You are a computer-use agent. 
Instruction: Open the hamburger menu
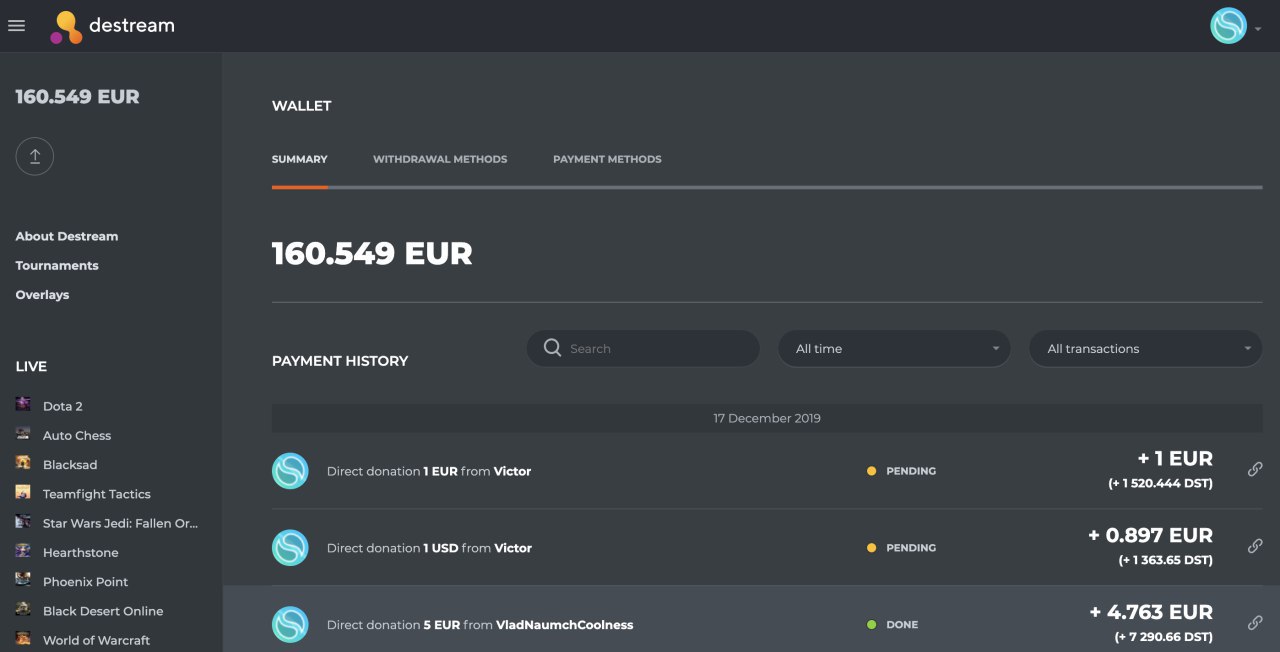tap(16, 26)
